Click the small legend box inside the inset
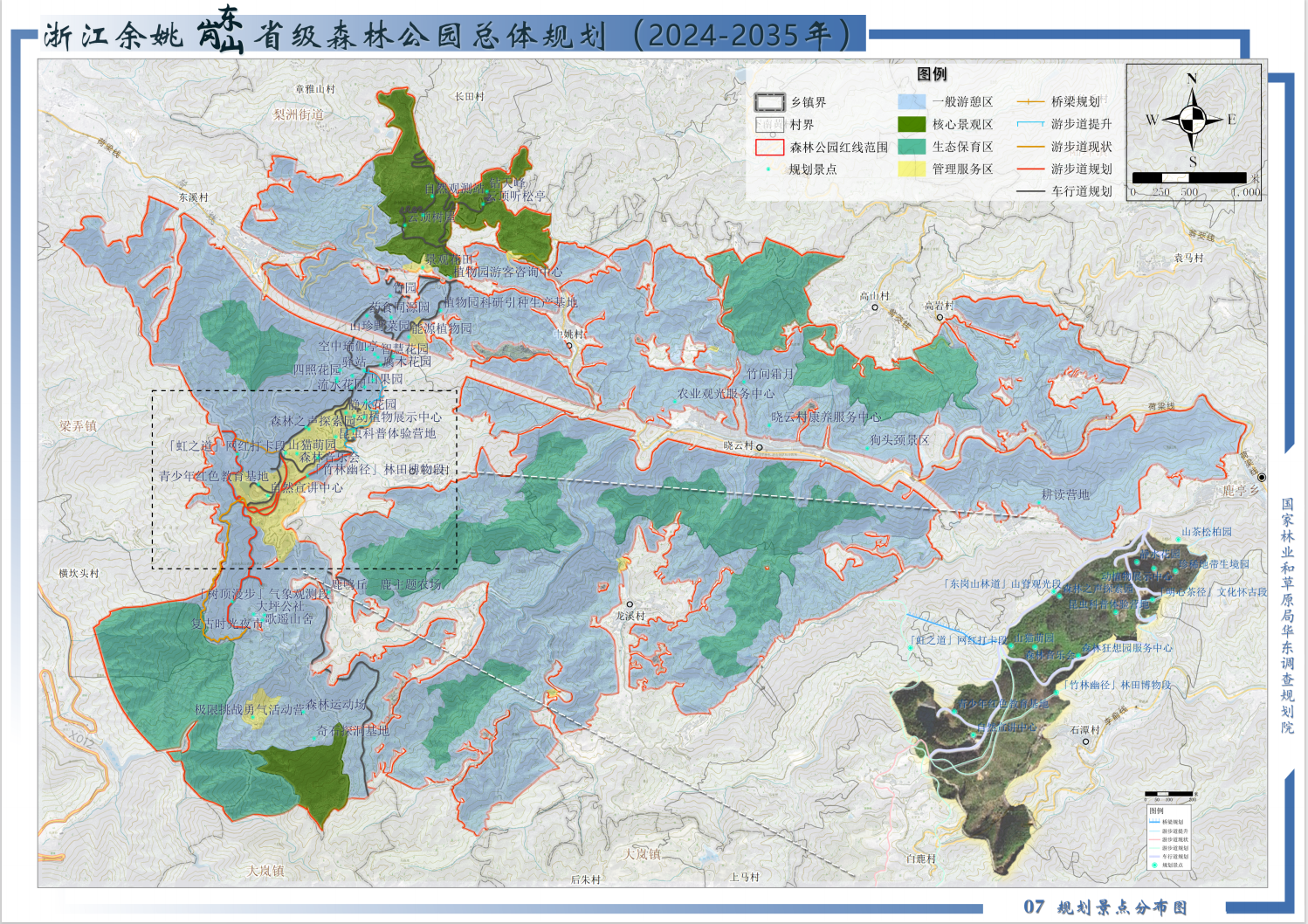 pyautogui.click(x=1170, y=837)
